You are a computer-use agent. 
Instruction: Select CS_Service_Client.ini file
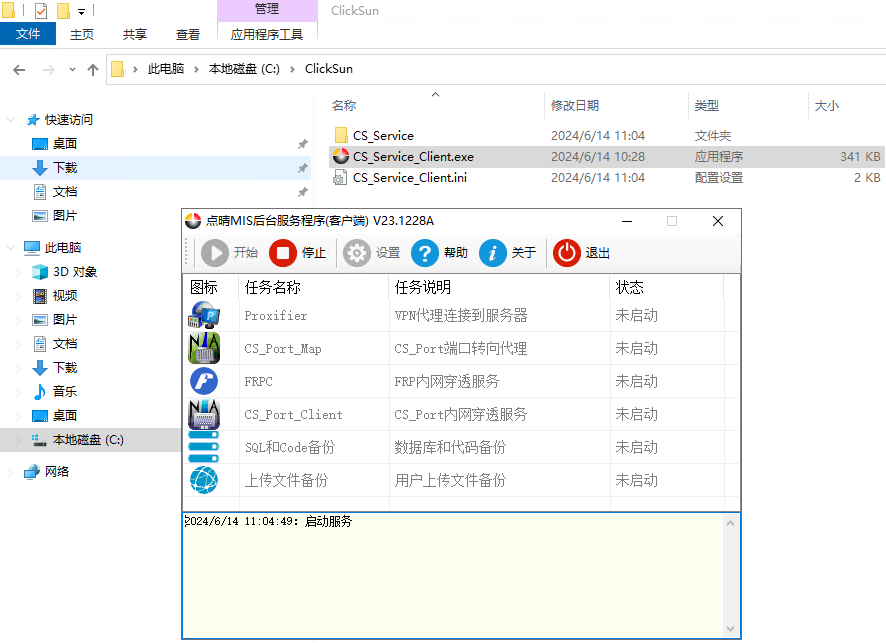(409, 178)
